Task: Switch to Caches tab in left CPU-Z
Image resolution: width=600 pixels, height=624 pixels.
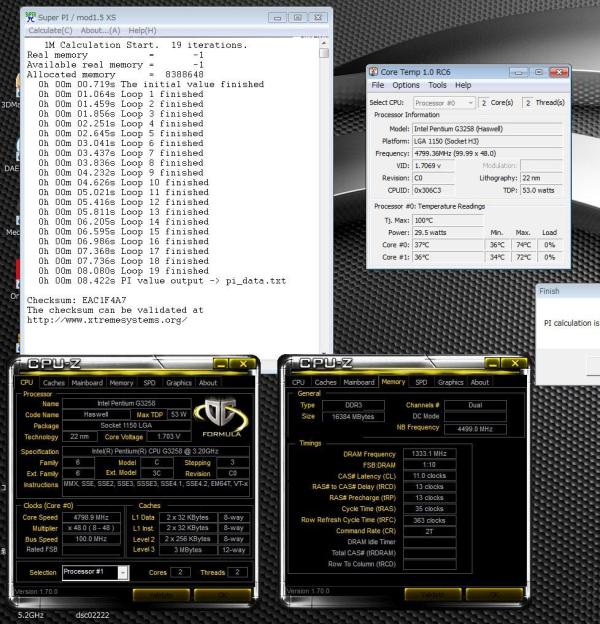Action: 54,383
